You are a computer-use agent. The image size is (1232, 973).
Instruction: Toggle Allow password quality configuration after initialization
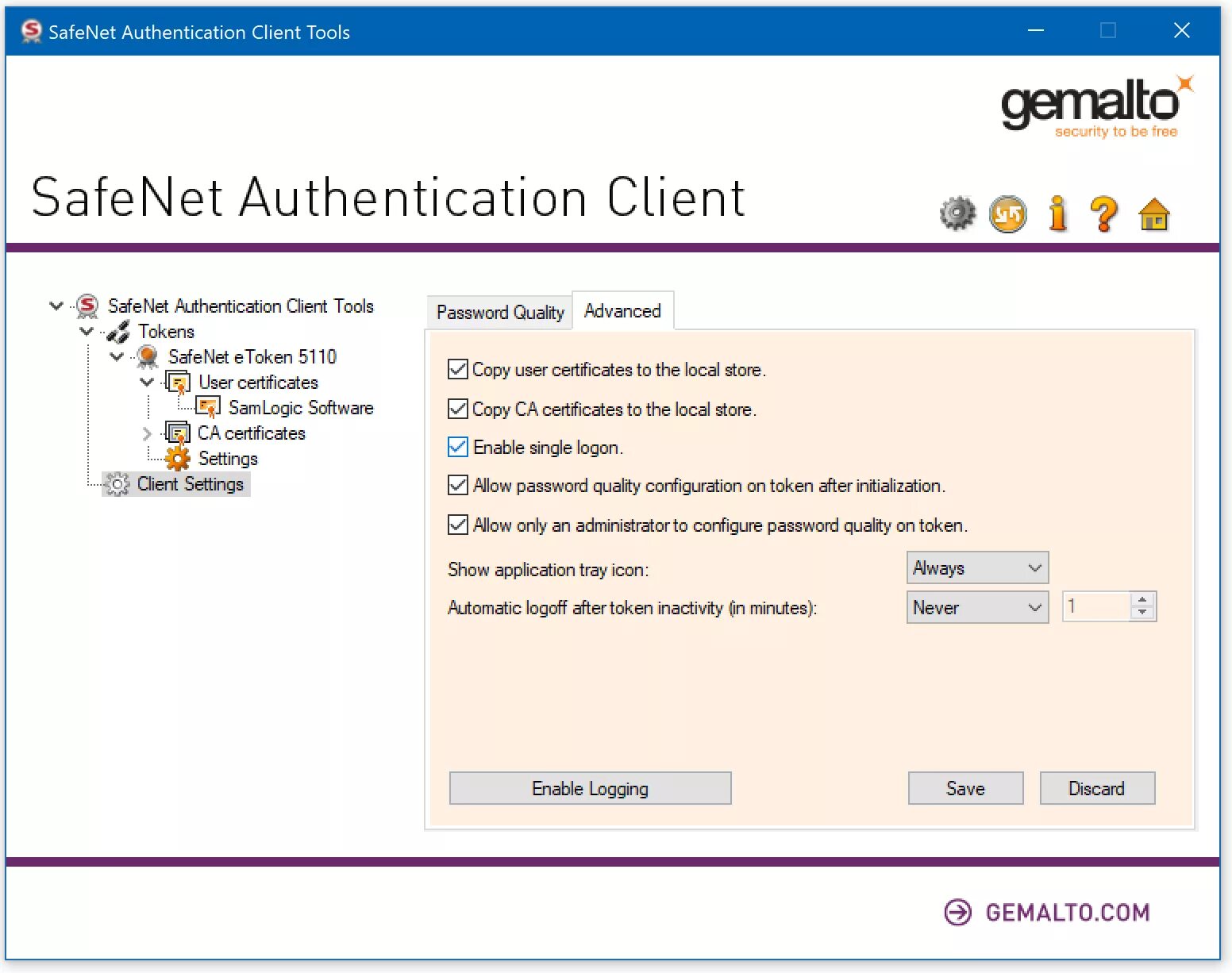457,485
